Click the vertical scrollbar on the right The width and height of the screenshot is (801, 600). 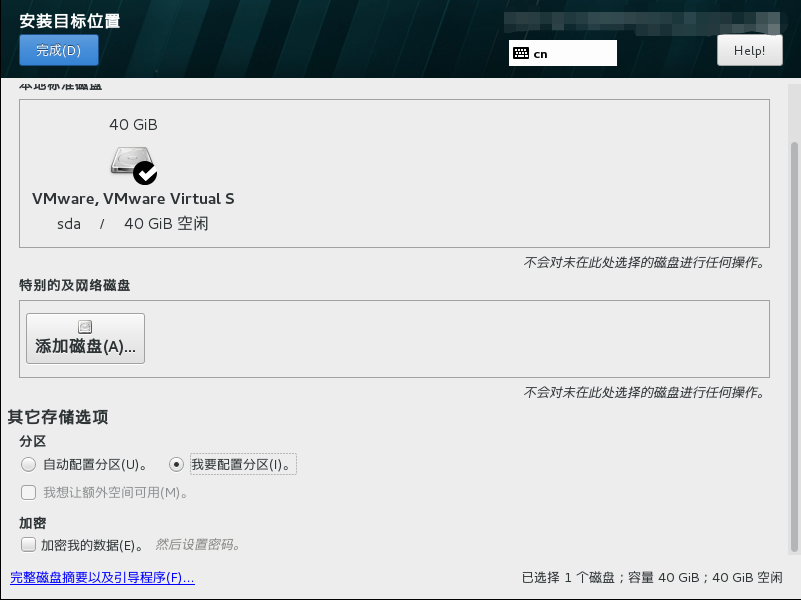[x=794, y=347]
